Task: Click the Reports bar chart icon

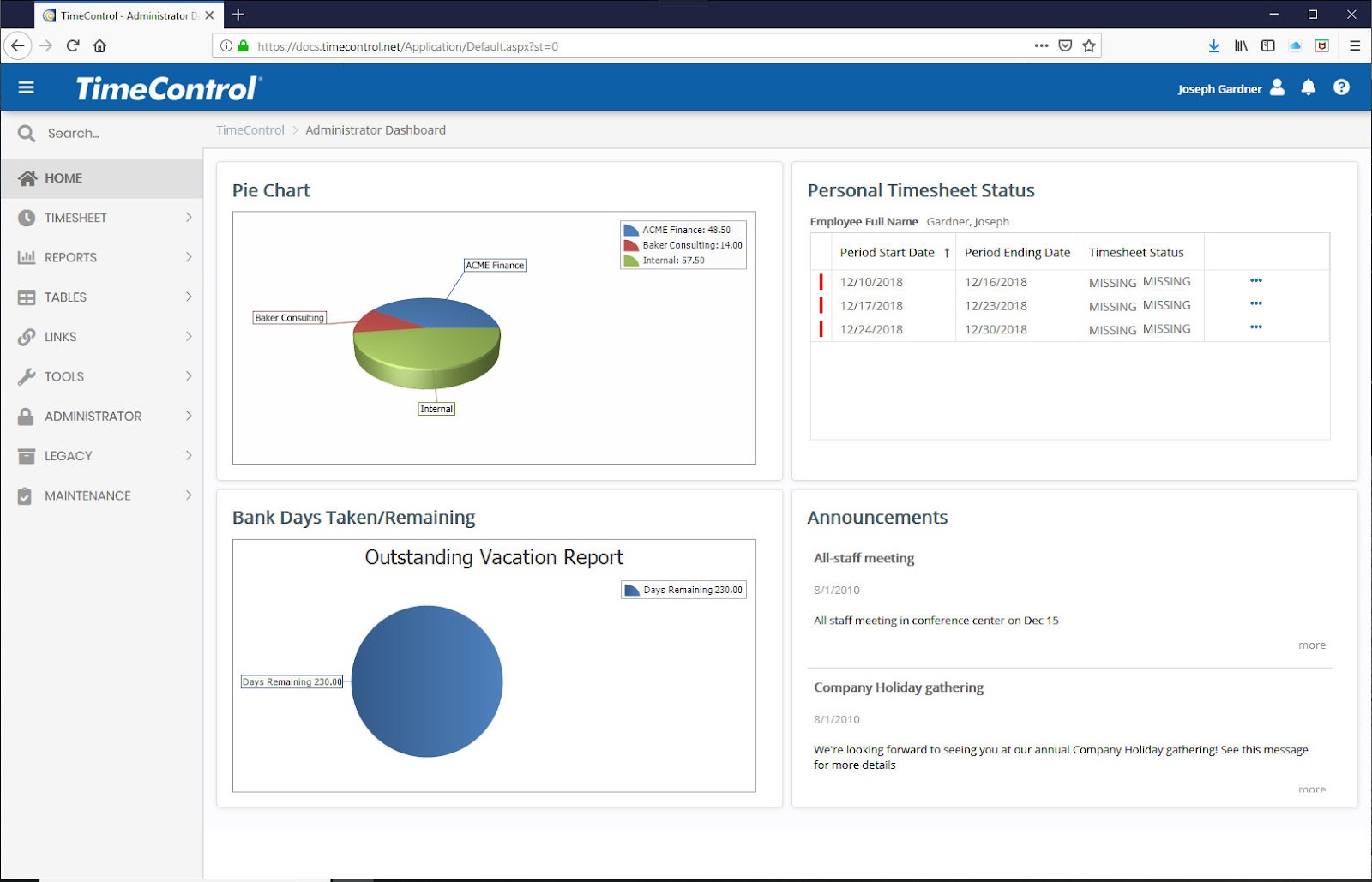Action: click(x=27, y=257)
